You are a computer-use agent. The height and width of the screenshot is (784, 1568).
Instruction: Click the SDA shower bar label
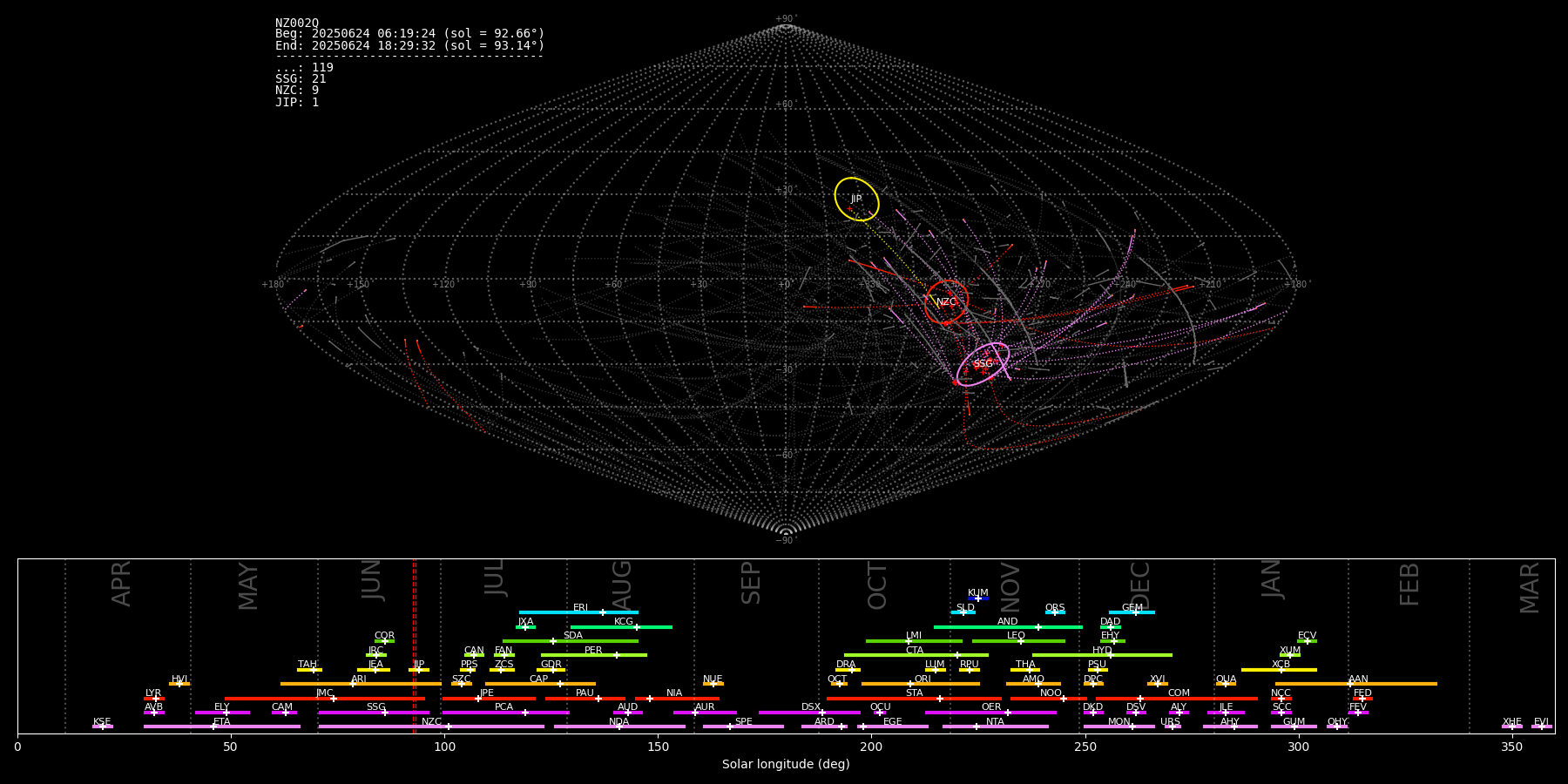(x=573, y=636)
